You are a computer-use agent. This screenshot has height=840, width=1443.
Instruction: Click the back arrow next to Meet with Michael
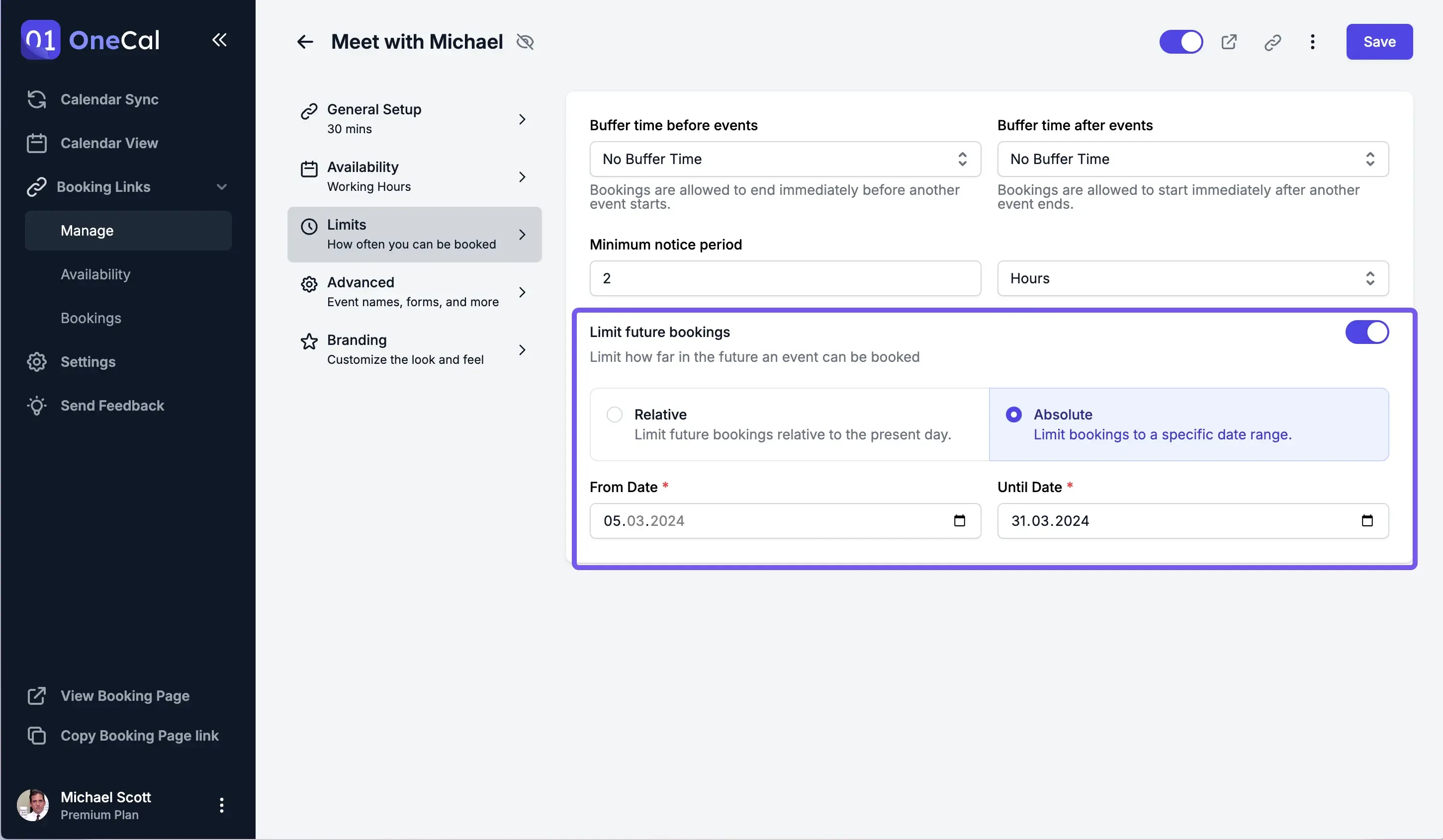pyautogui.click(x=305, y=42)
